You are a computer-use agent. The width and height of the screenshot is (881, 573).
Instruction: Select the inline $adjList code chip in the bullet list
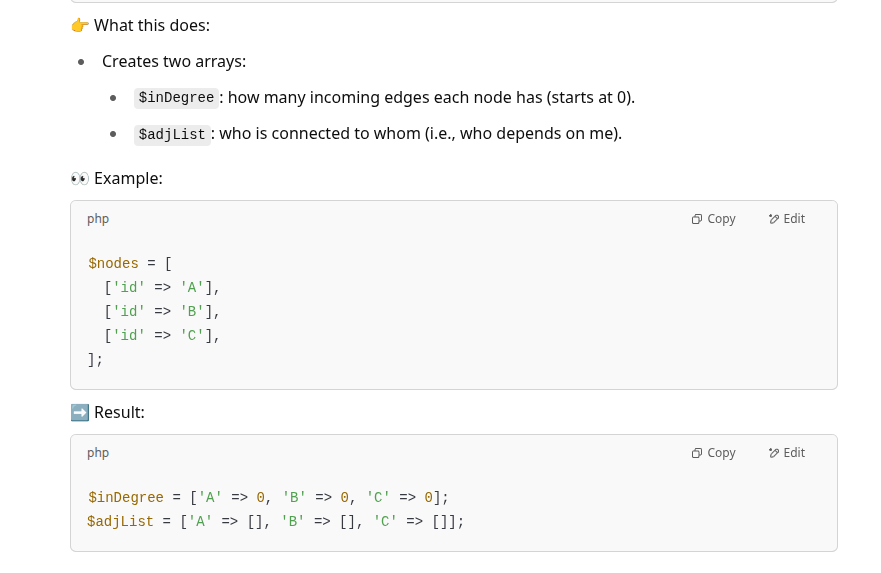coord(172,134)
